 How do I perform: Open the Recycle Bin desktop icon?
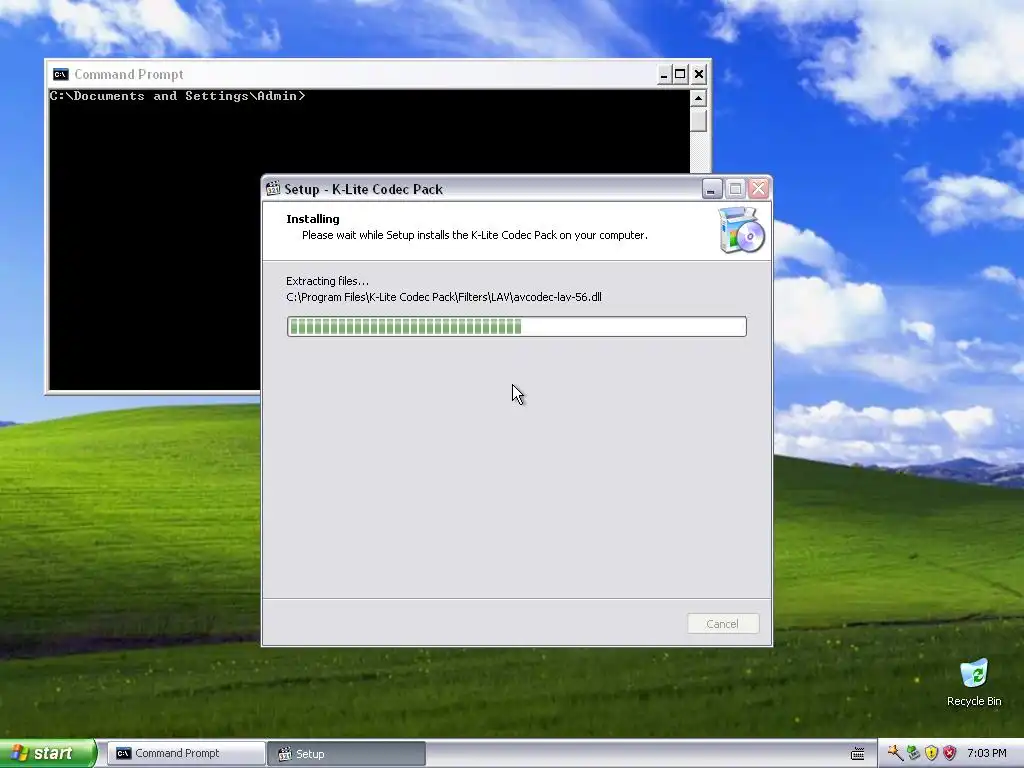point(974,682)
